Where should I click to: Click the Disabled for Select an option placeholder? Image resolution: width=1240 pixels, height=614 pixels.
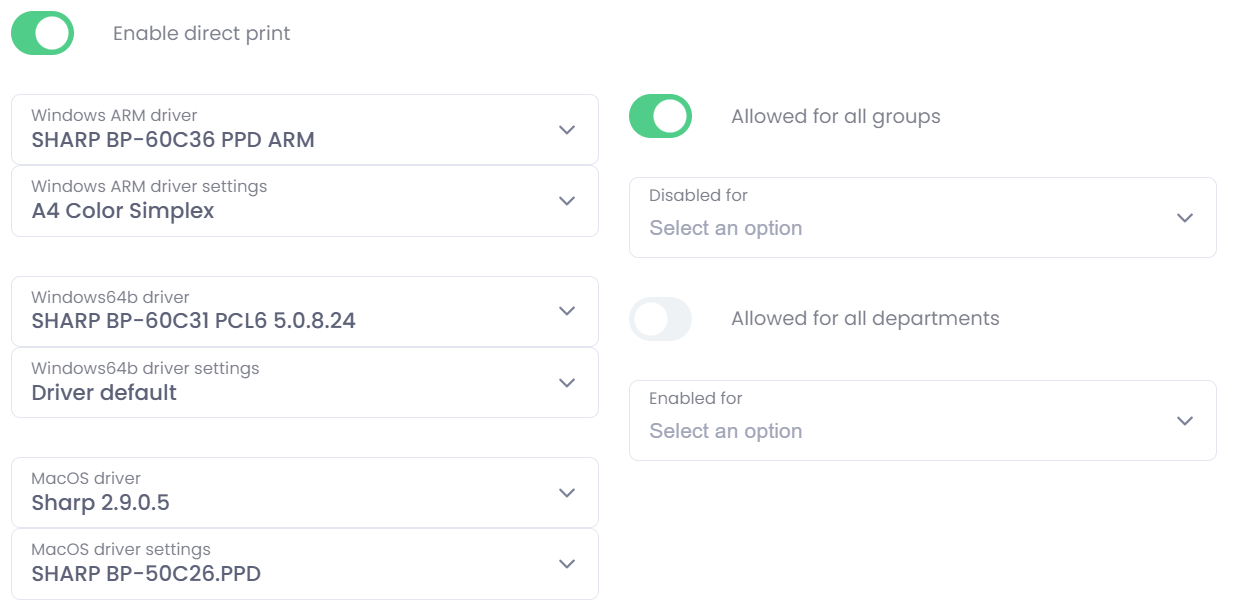[x=725, y=228]
